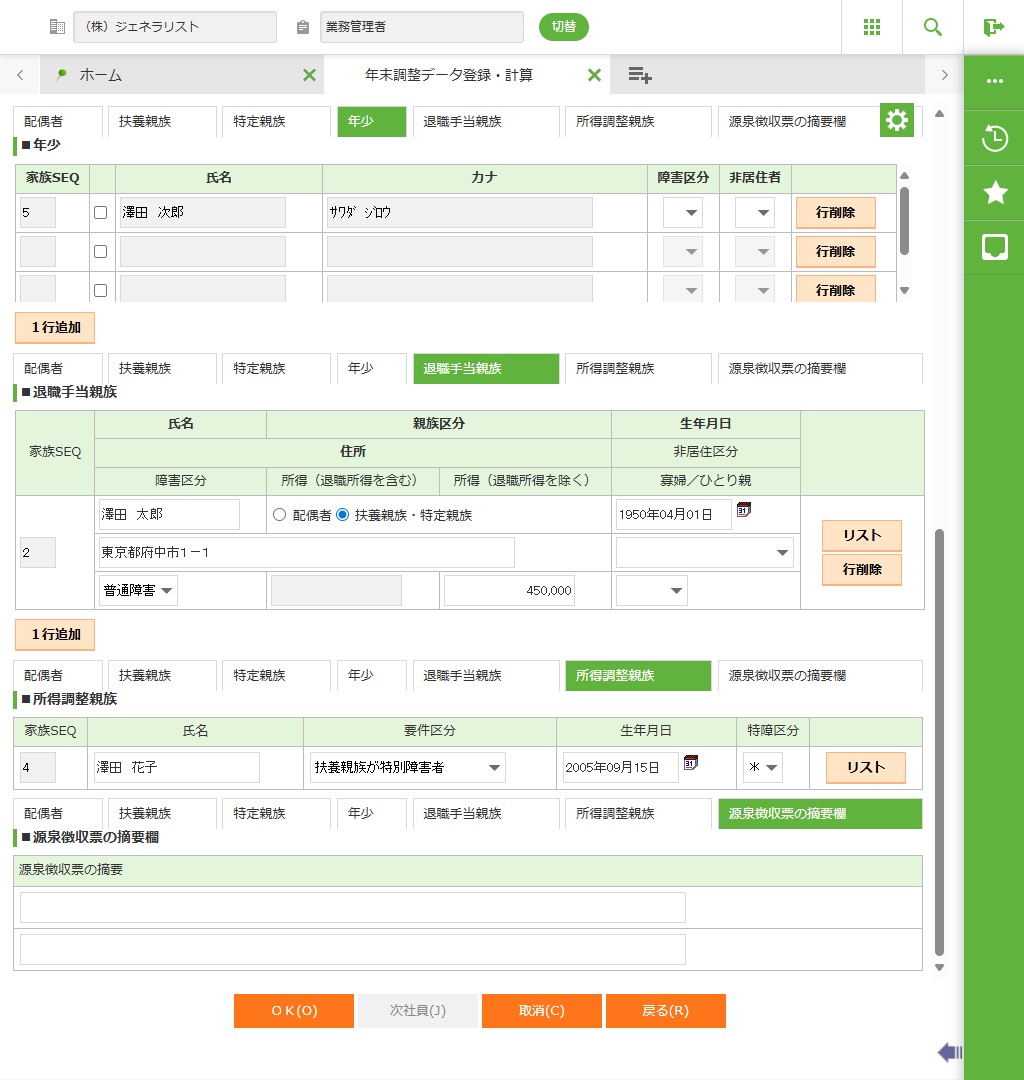Image resolution: width=1024 pixels, height=1080 pixels.
Task: Click the search magnifier icon
Action: [x=933, y=27]
